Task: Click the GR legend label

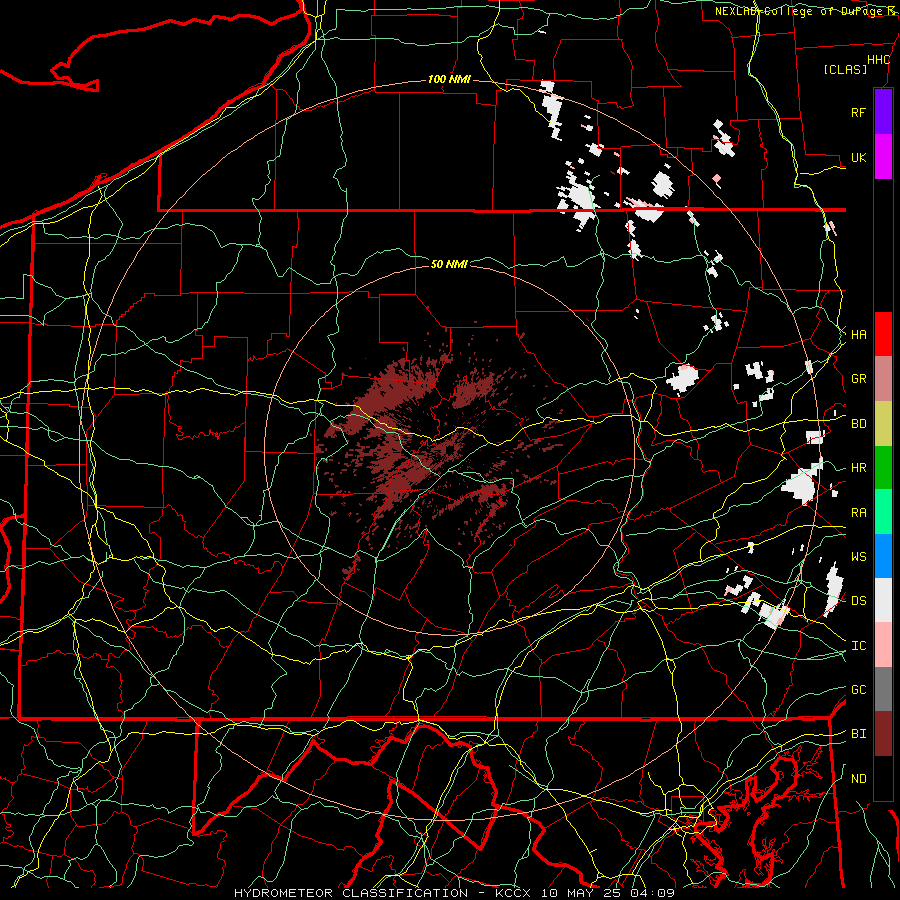Action: coord(858,378)
